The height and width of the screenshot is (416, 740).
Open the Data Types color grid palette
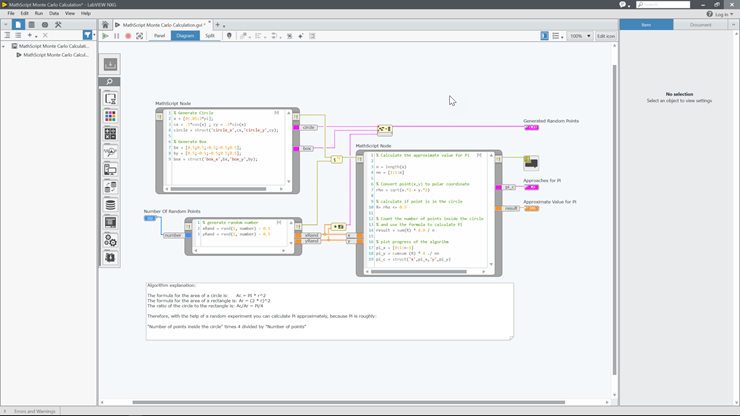pos(110,116)
